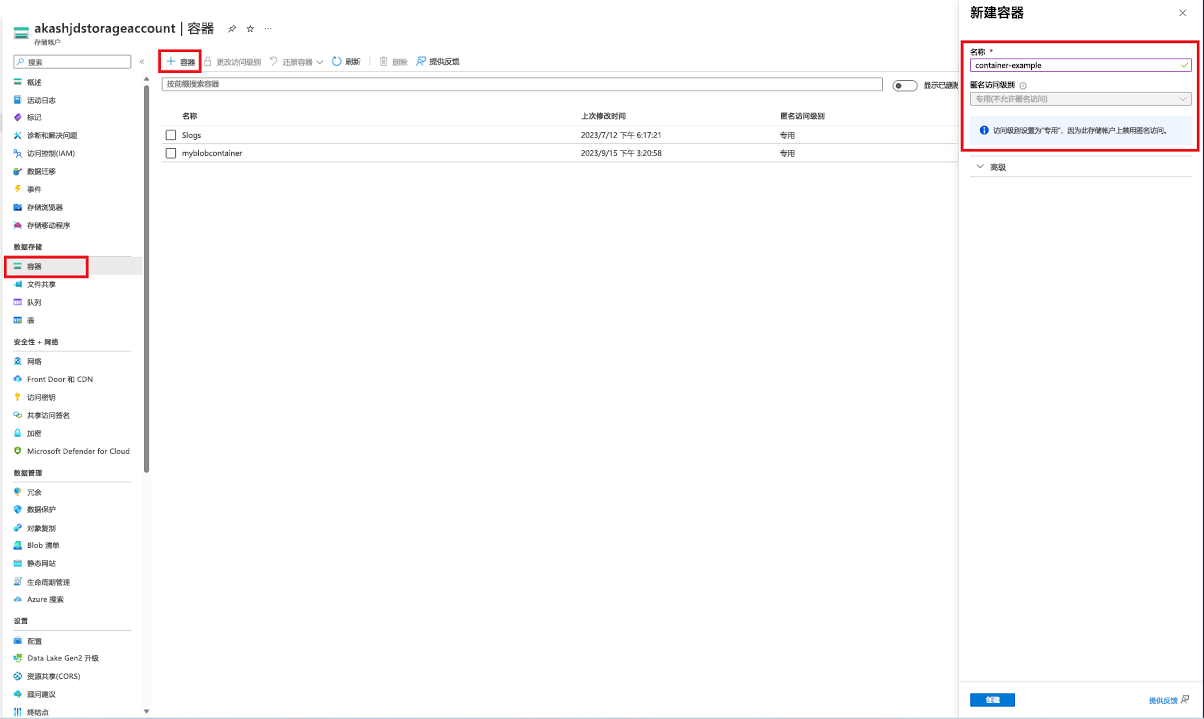Open 提供反馈 link at panel bottom

1169,700
